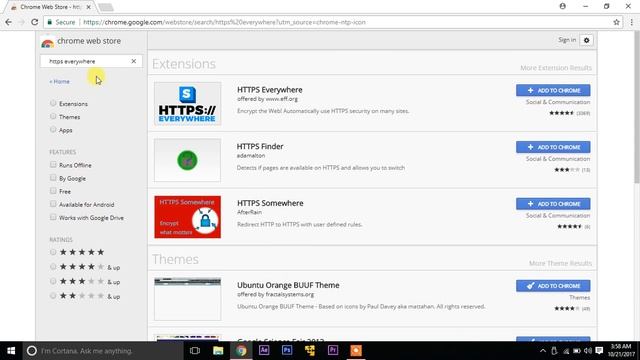This screenshot has width=640, height=360.
Task: Click the Chrome Web Store browser tab
Action: pos(51,7)
